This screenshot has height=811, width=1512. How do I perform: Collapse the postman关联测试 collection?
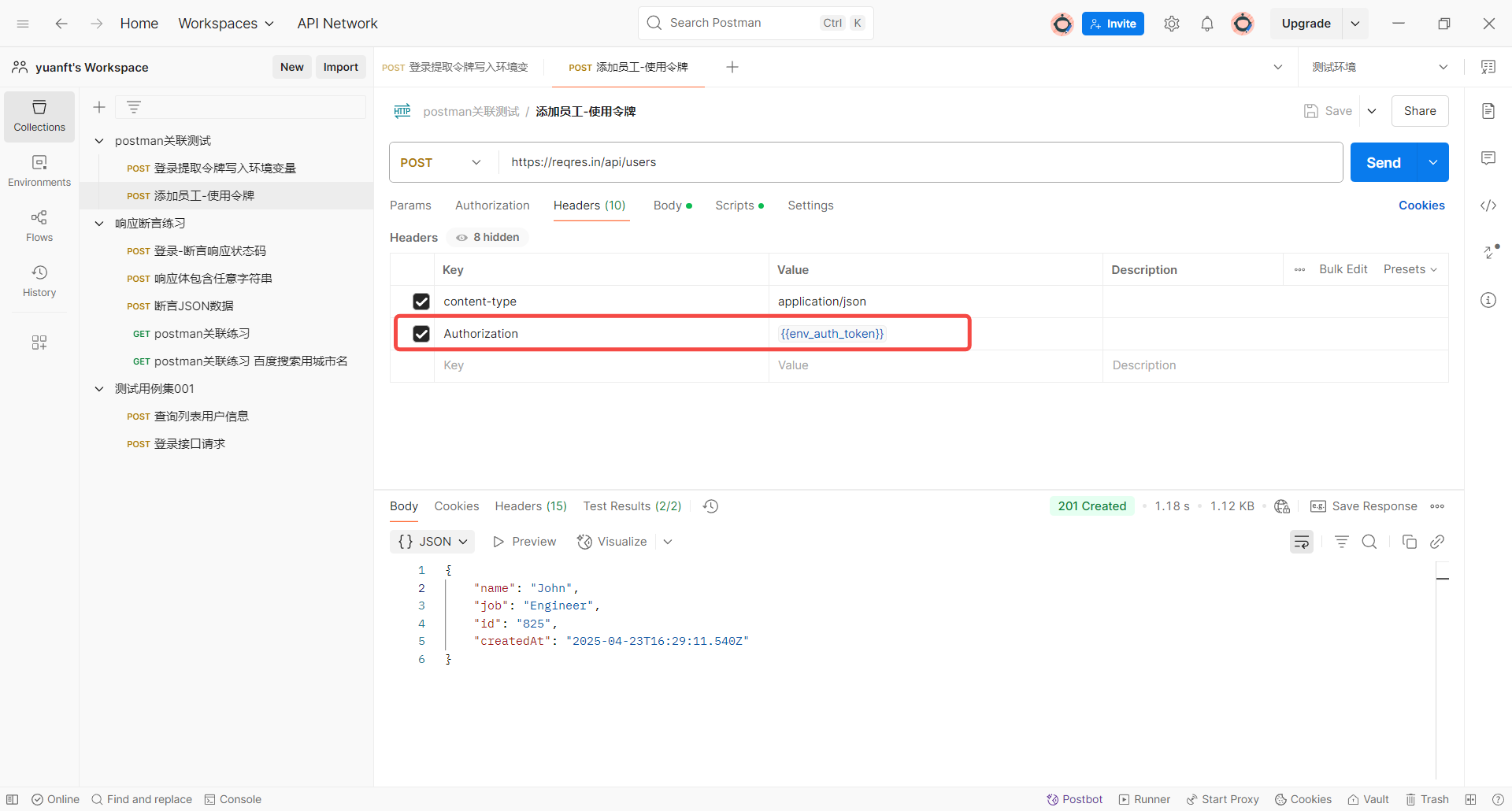(99, 141)
